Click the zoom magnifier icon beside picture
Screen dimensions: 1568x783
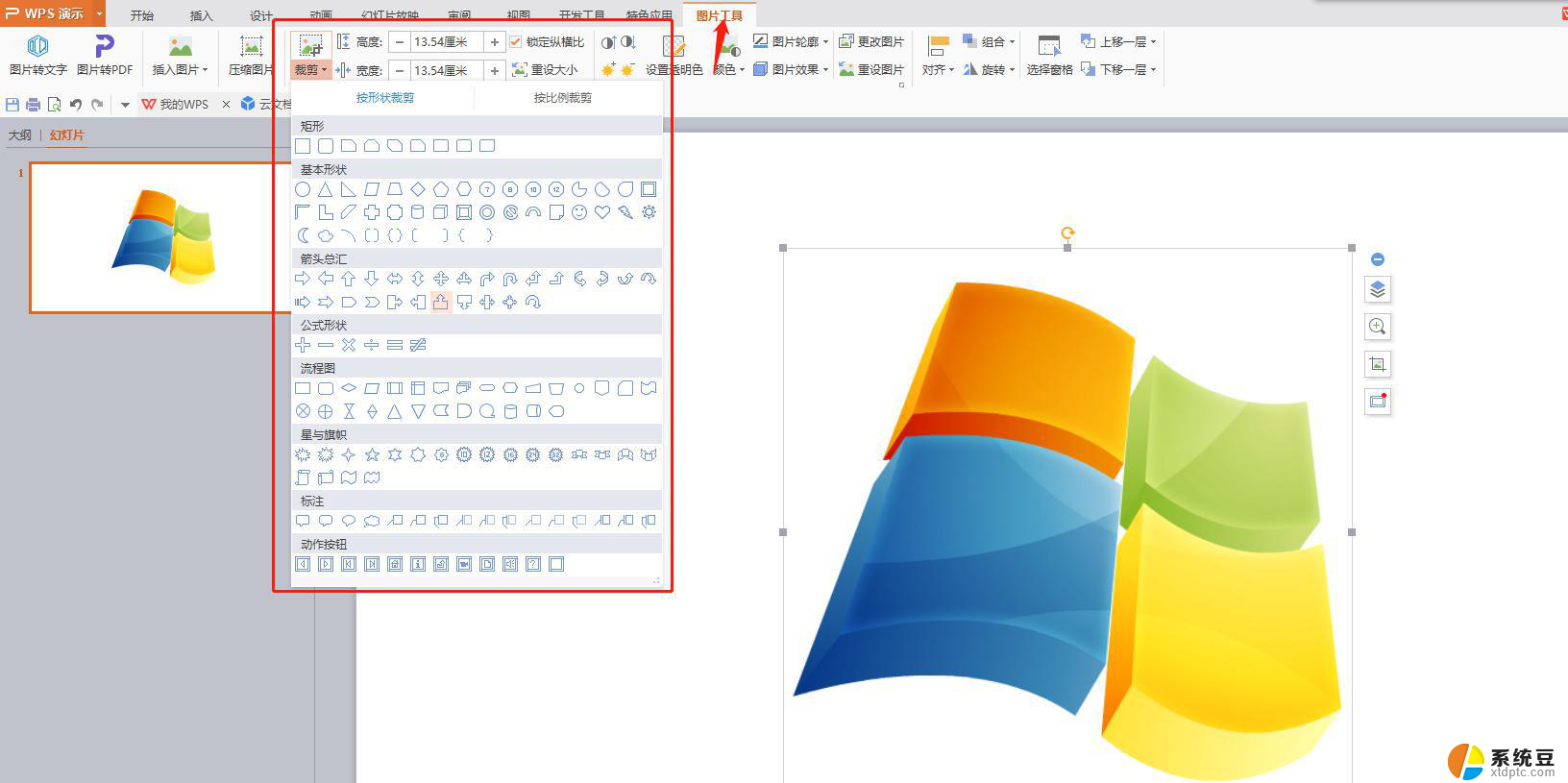[1378, 327]
